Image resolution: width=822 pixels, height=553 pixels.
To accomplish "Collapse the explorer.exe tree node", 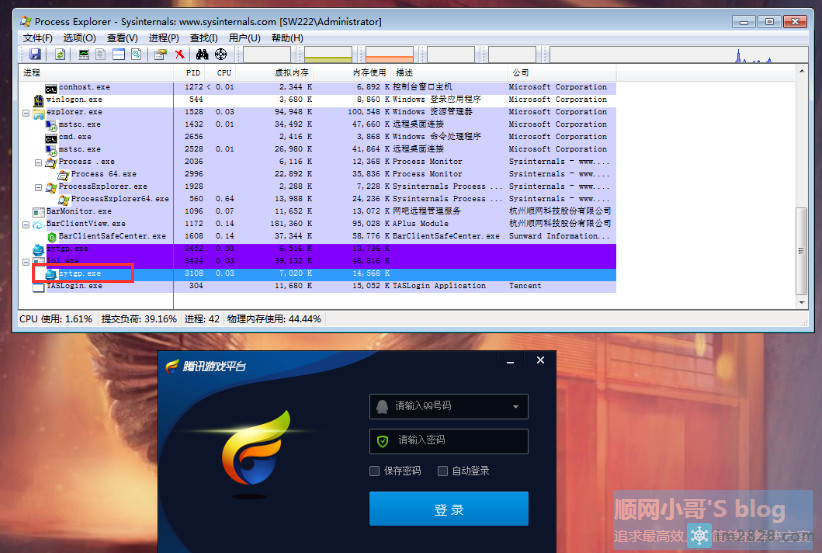I will pyautogui.click(x=26, y=113).
